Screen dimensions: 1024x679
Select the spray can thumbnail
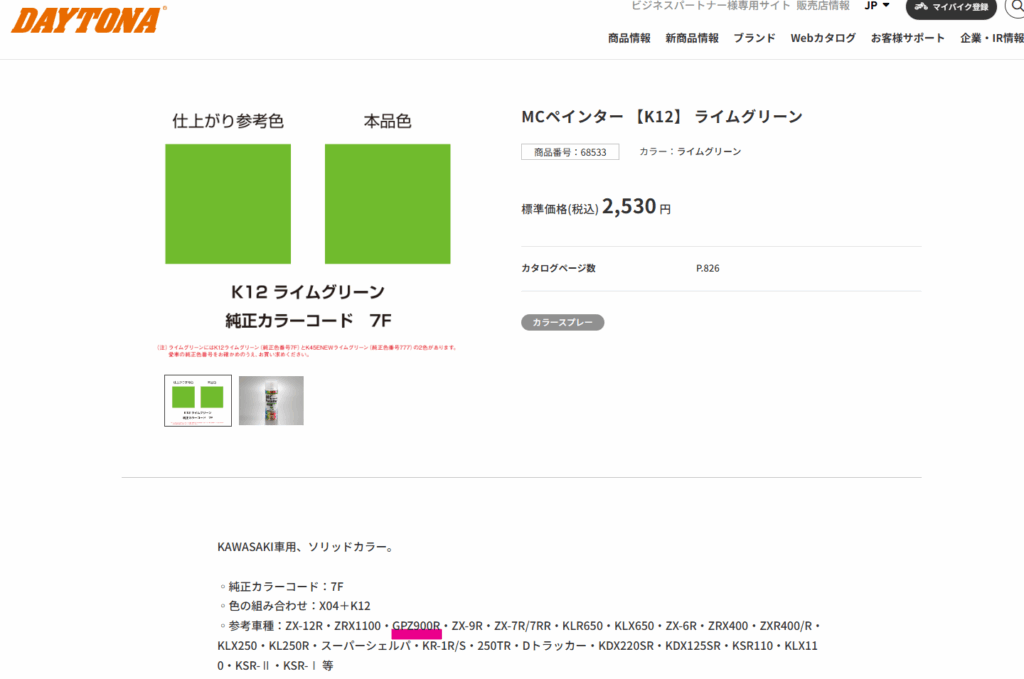pos(271,400)
